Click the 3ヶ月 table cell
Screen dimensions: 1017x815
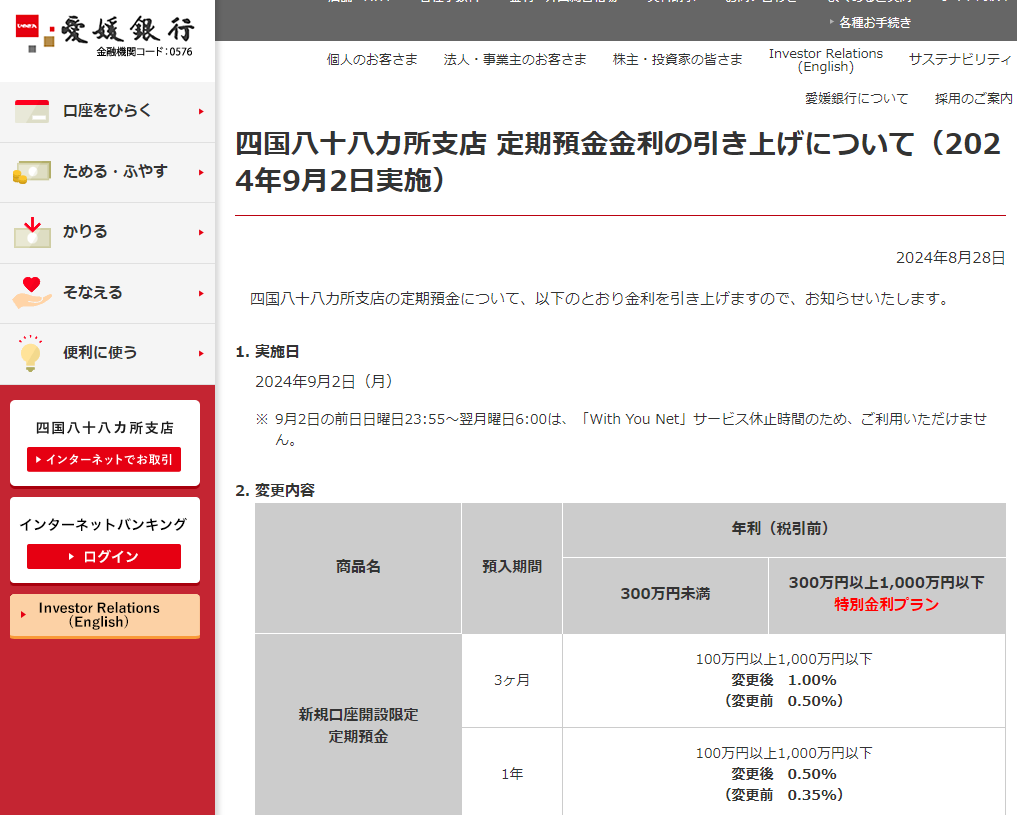click(512, 680)
